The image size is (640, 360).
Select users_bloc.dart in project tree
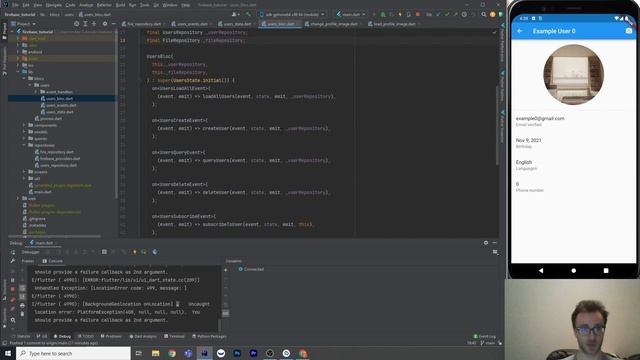[x=59, y=98]
